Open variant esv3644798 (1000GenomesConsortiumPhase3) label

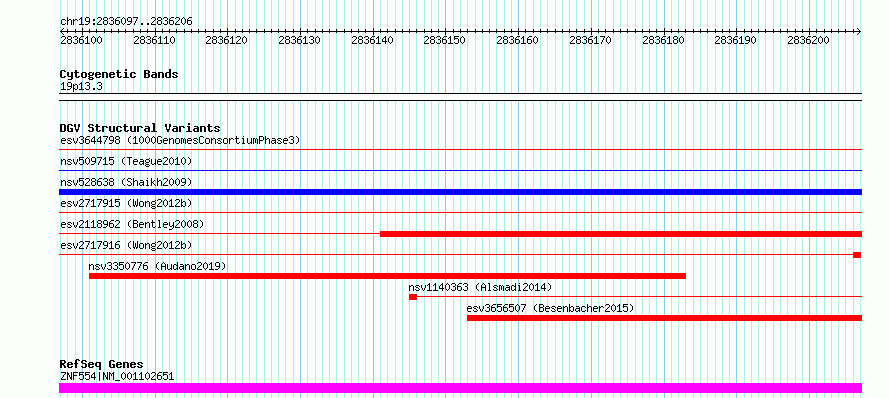[180, 140]
